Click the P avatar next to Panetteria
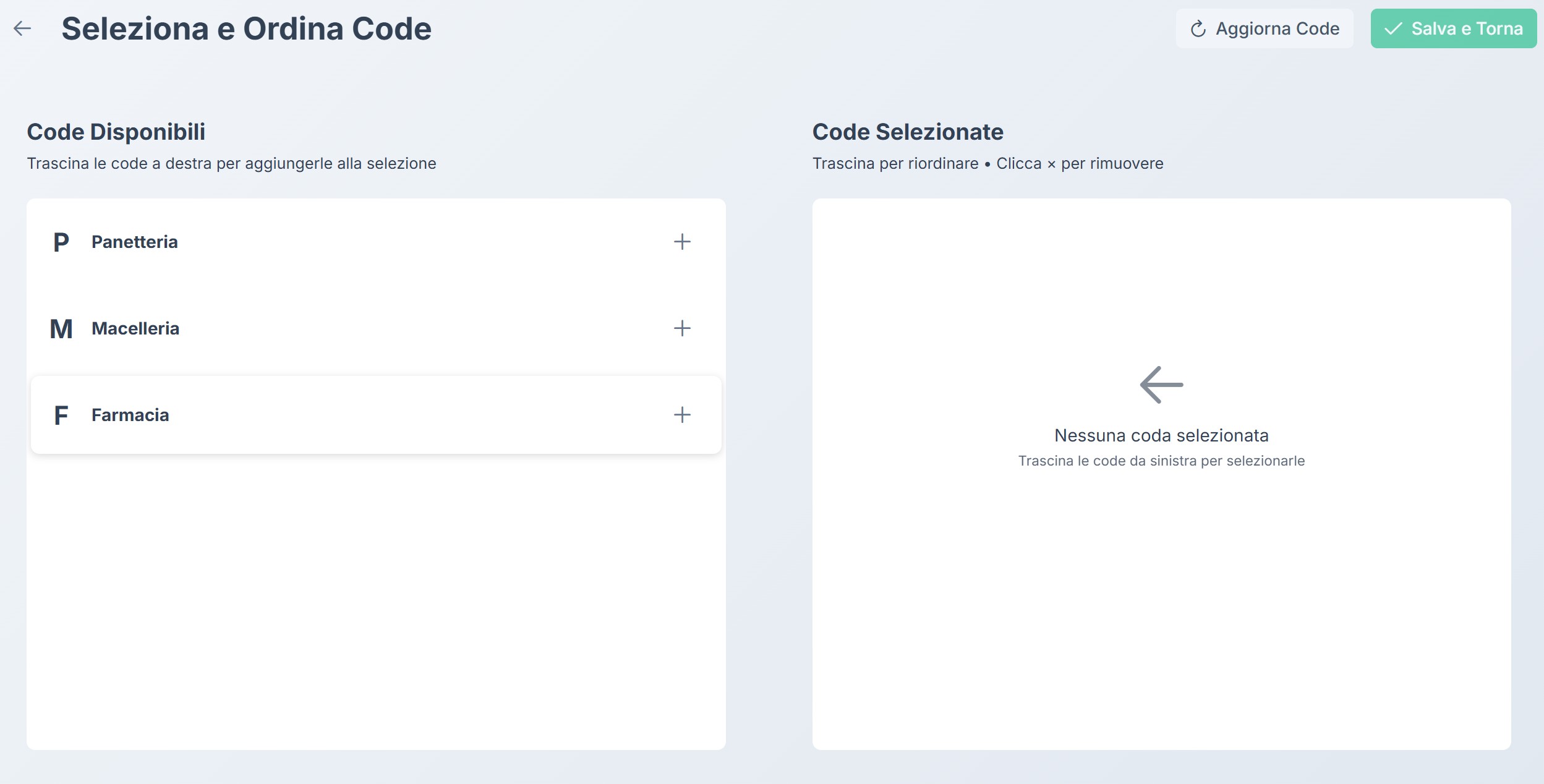Screen dimensions: 1544x784 click(62, 242)
